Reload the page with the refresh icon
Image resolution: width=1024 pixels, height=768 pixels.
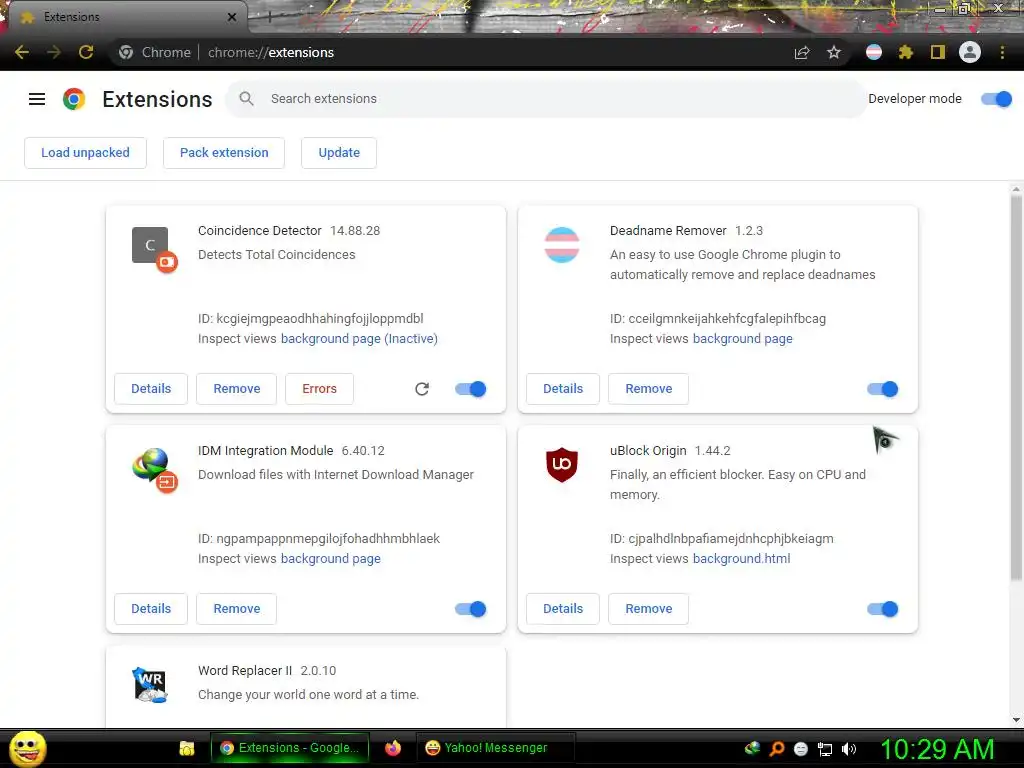click(86, 52)
